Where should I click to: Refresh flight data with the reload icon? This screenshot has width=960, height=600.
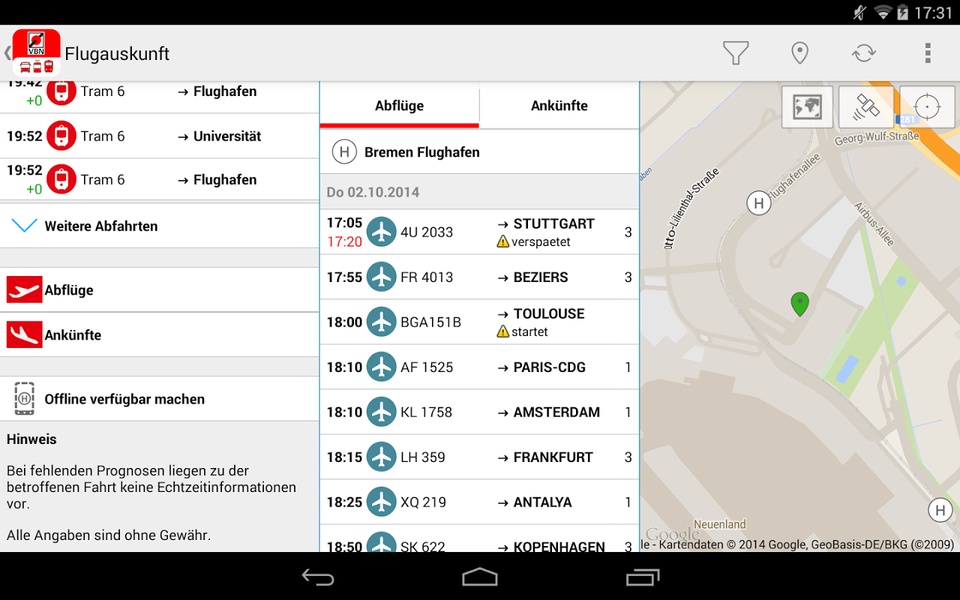click(x=863, y=53)
